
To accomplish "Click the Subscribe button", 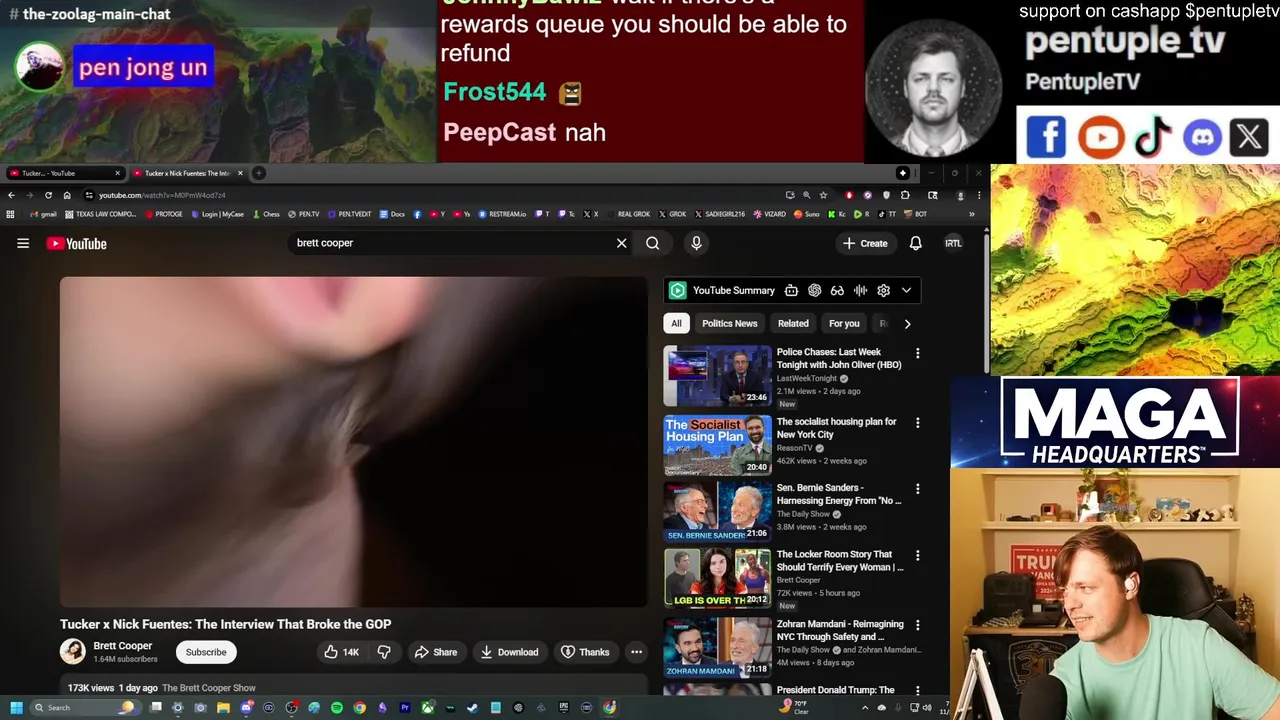I will 206,652.
